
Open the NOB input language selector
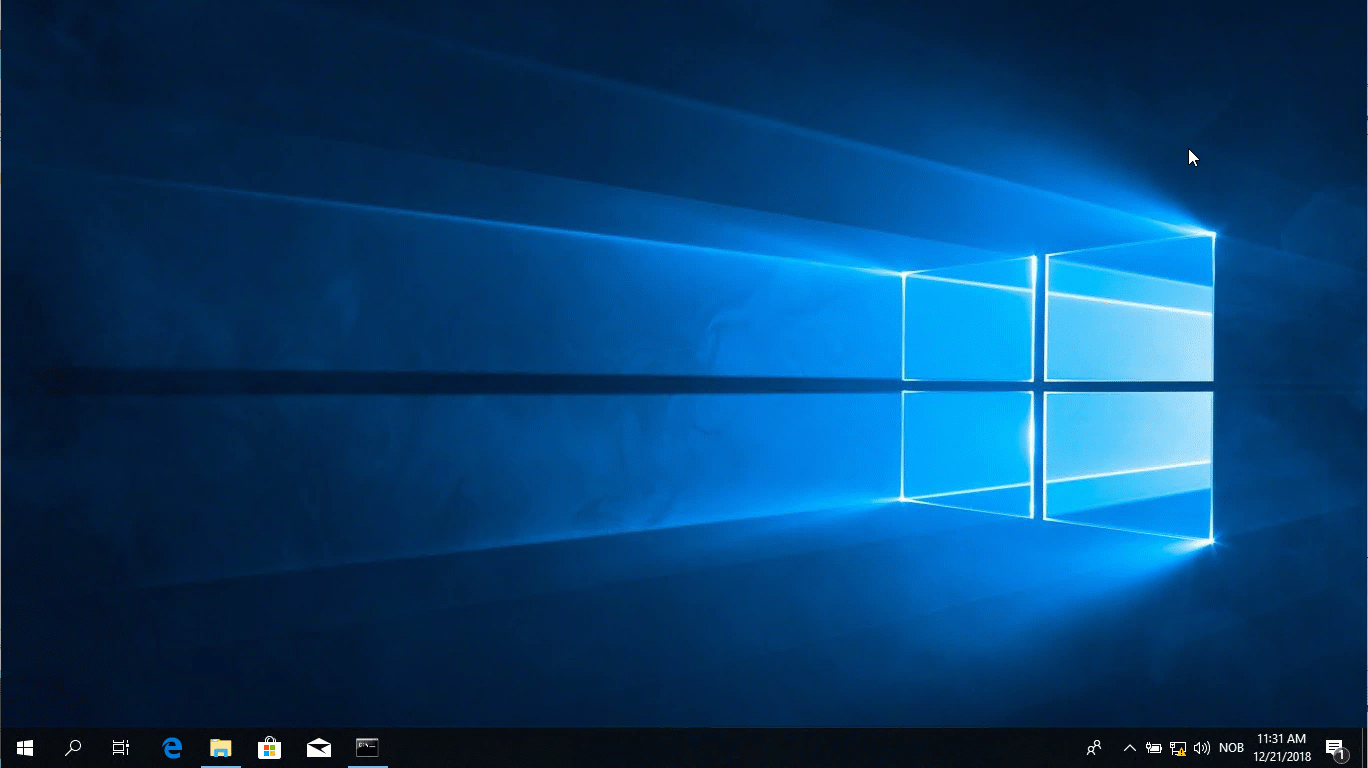pyautogui.click(x=1231, y=747)
